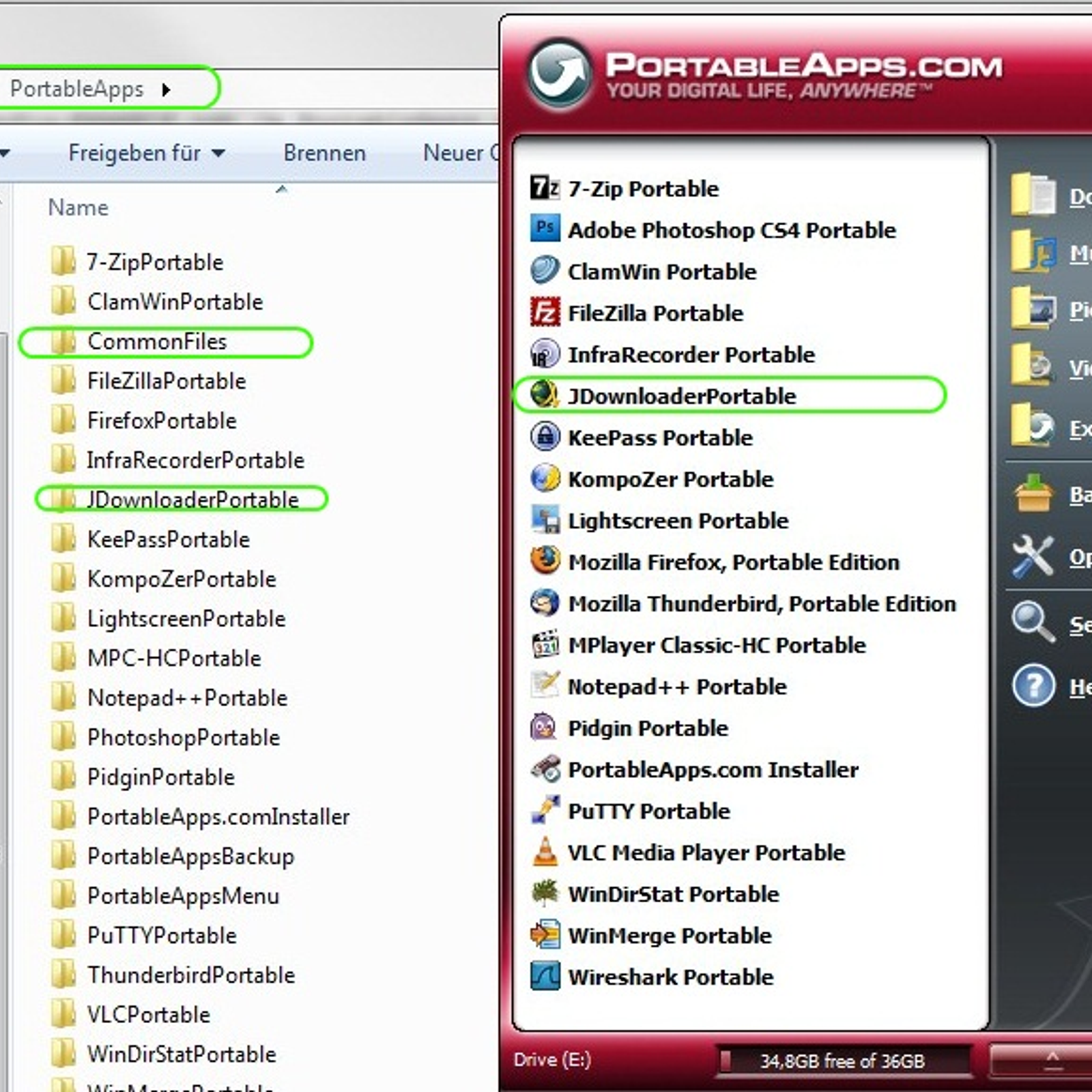The height and width of the screenshot is (1092, 1092).
Task: Open InfraRecorder Portable
Action: [x=672, y=355]
